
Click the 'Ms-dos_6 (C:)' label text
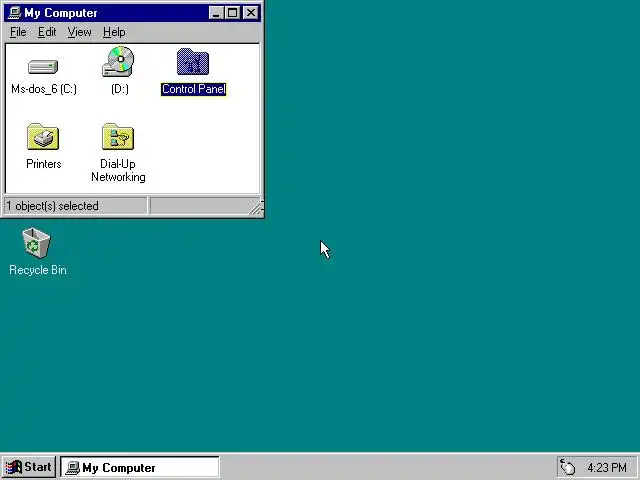click(44, 89)
